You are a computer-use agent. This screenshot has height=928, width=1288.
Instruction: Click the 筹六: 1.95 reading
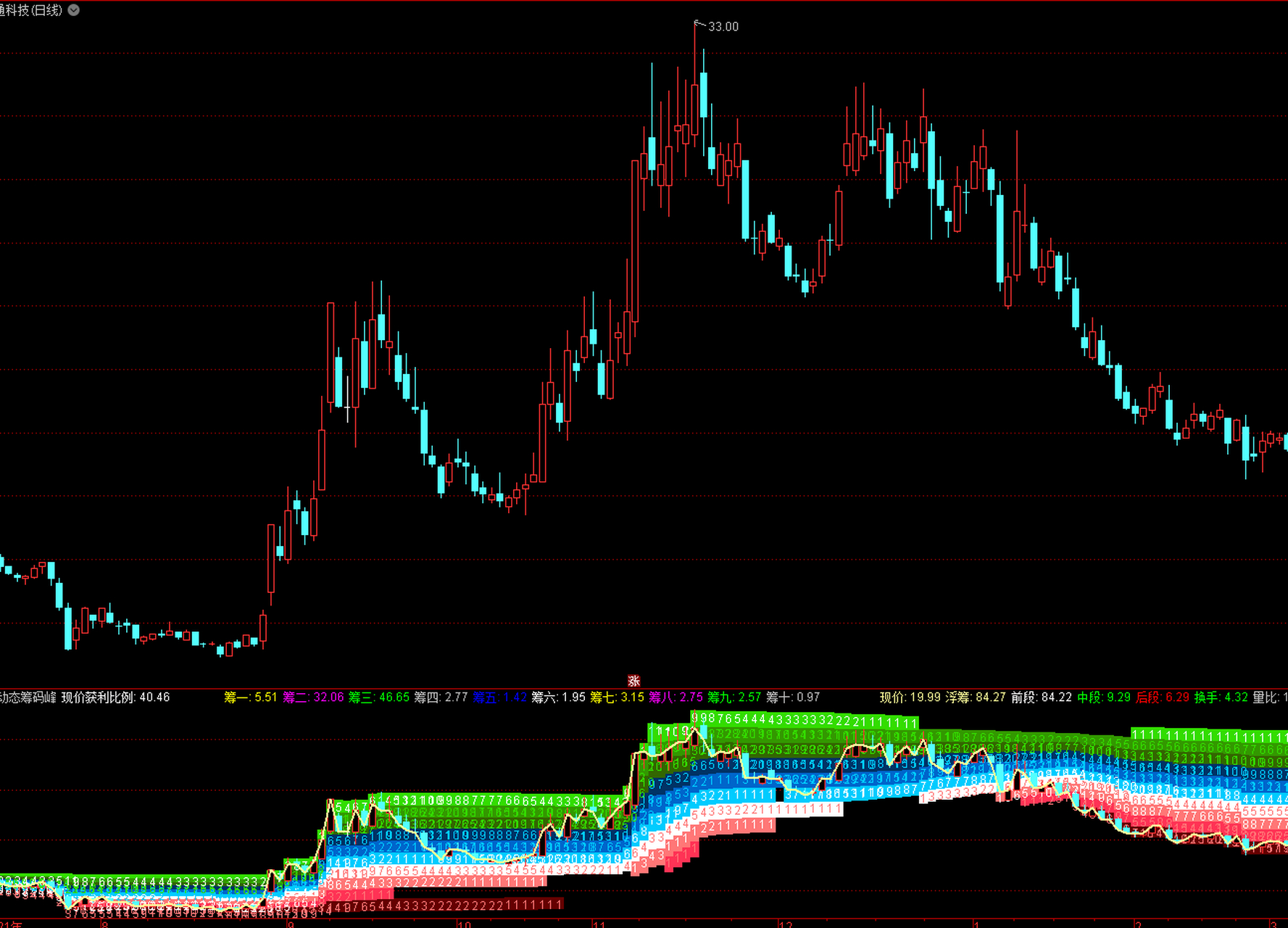[559, 697]
